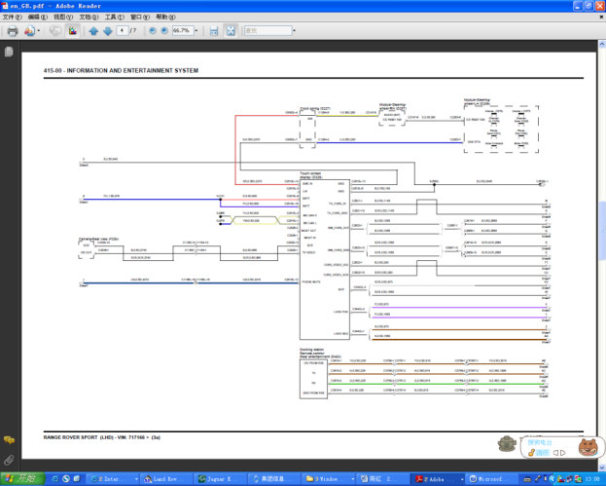Open the 帮助 (Help) menu
This screenshot has height=486, width=606.
(164, 17)
